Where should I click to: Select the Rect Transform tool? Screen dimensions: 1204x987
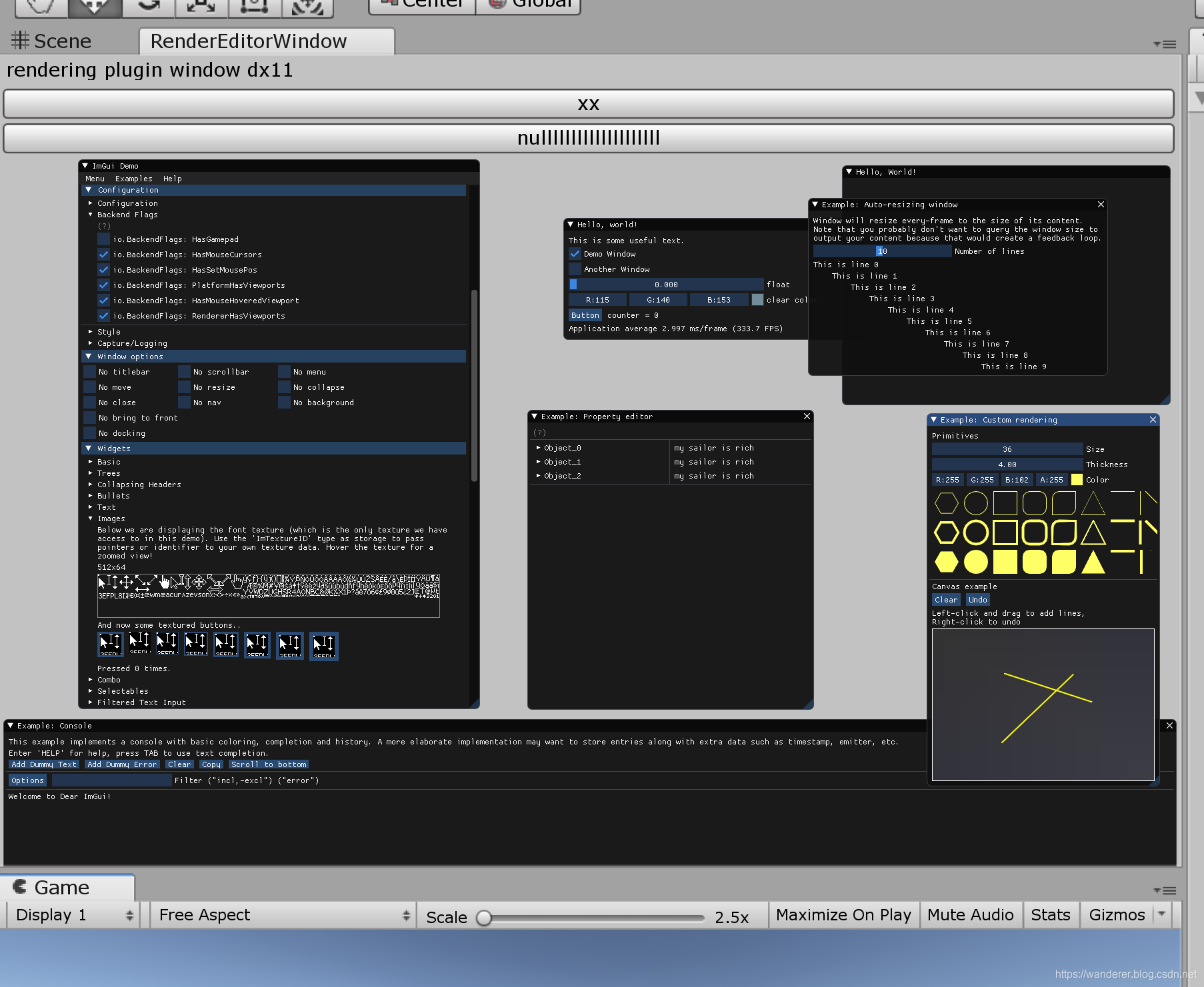tap(255, 5)
